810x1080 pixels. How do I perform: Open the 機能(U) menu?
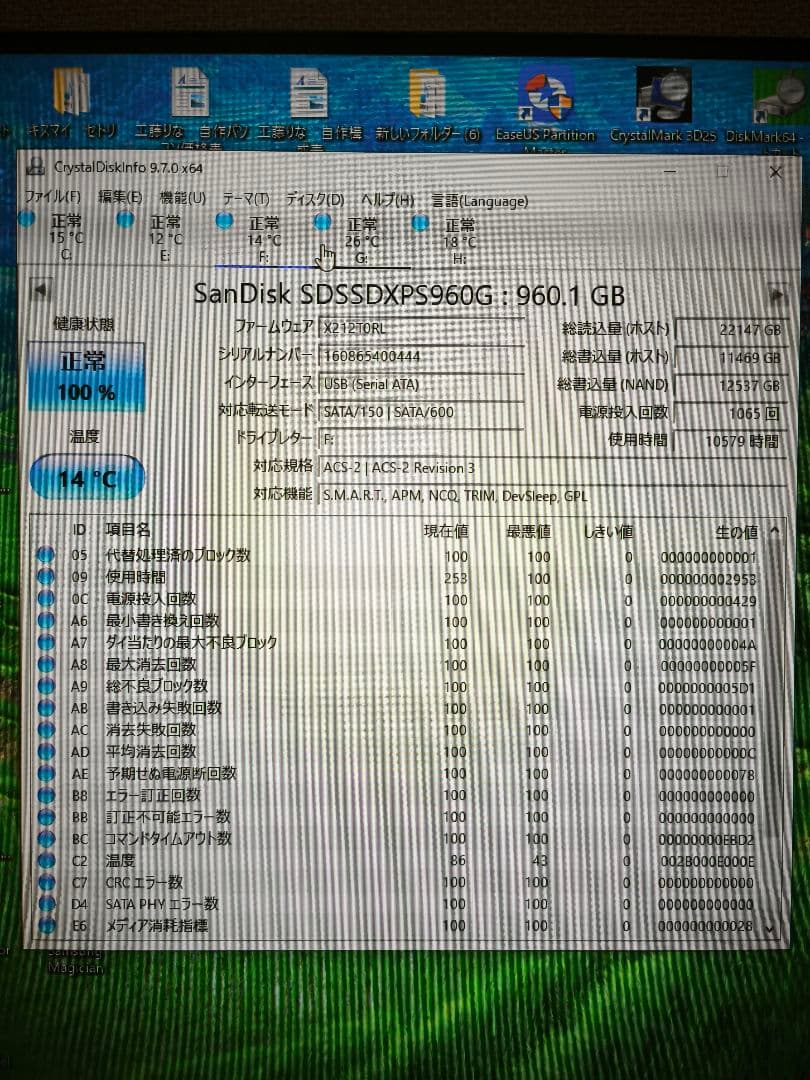175,200
